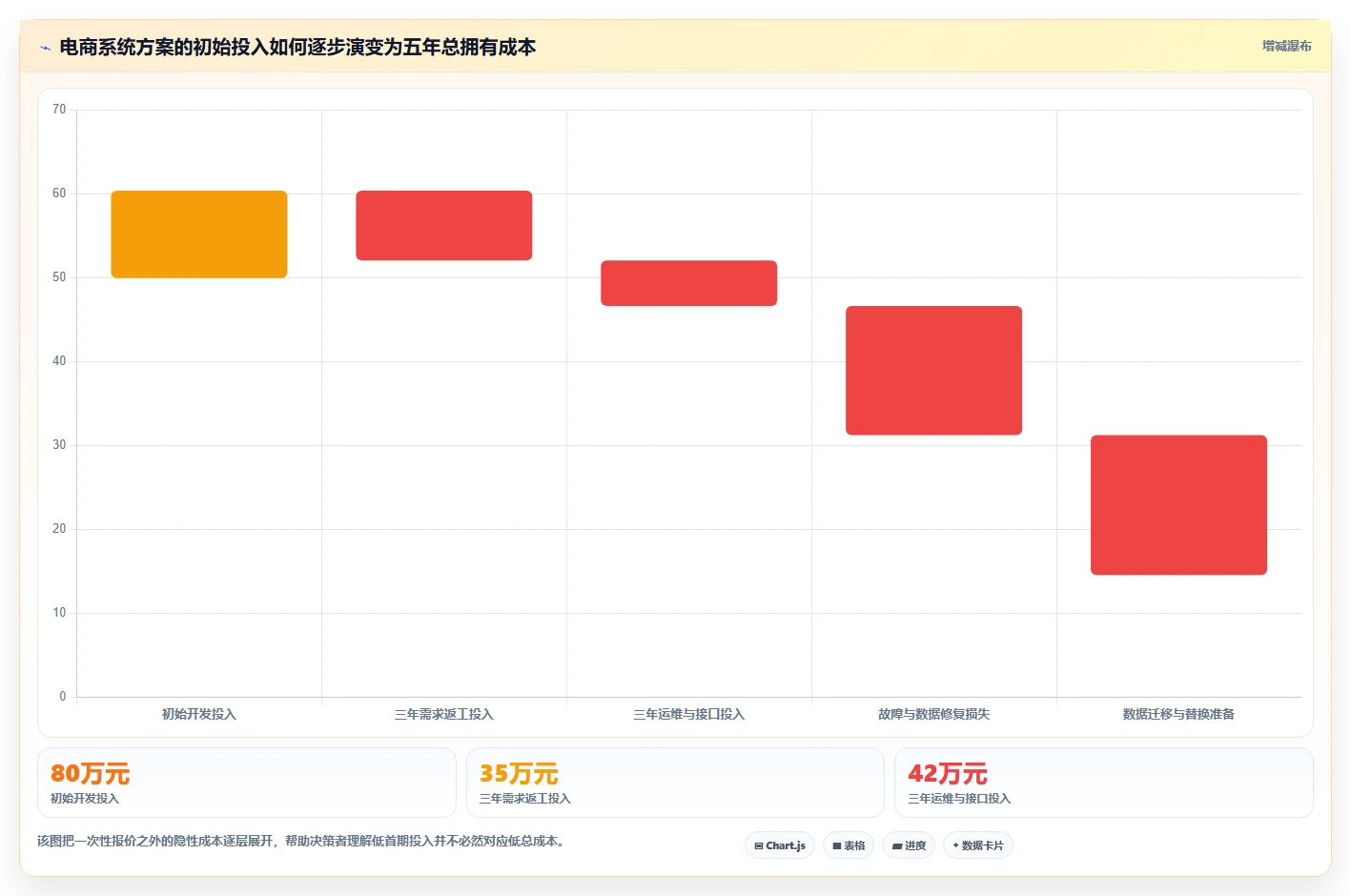The image size is (1351, 896).
Task: Click the chart title about 五年总拥有成本
Action: coord(297,48)
